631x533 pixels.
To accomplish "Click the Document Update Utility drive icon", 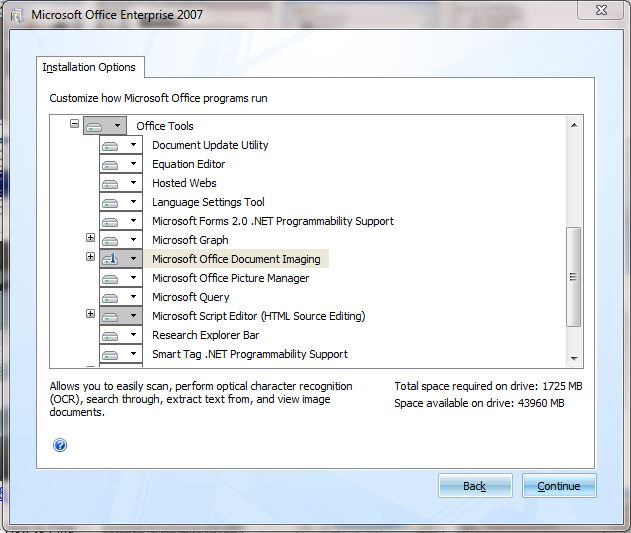I will tap(110, 146).
